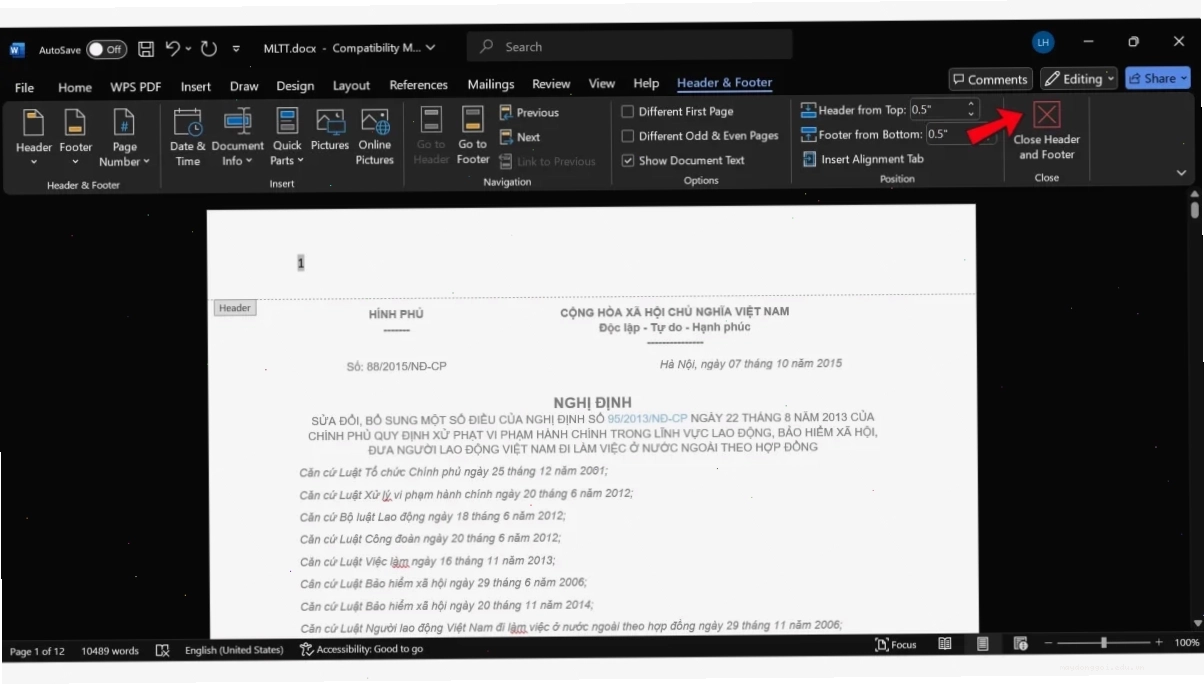The image size is (1204, 684).
Task: Select the Print Layout view button
Action: (983, 644)
